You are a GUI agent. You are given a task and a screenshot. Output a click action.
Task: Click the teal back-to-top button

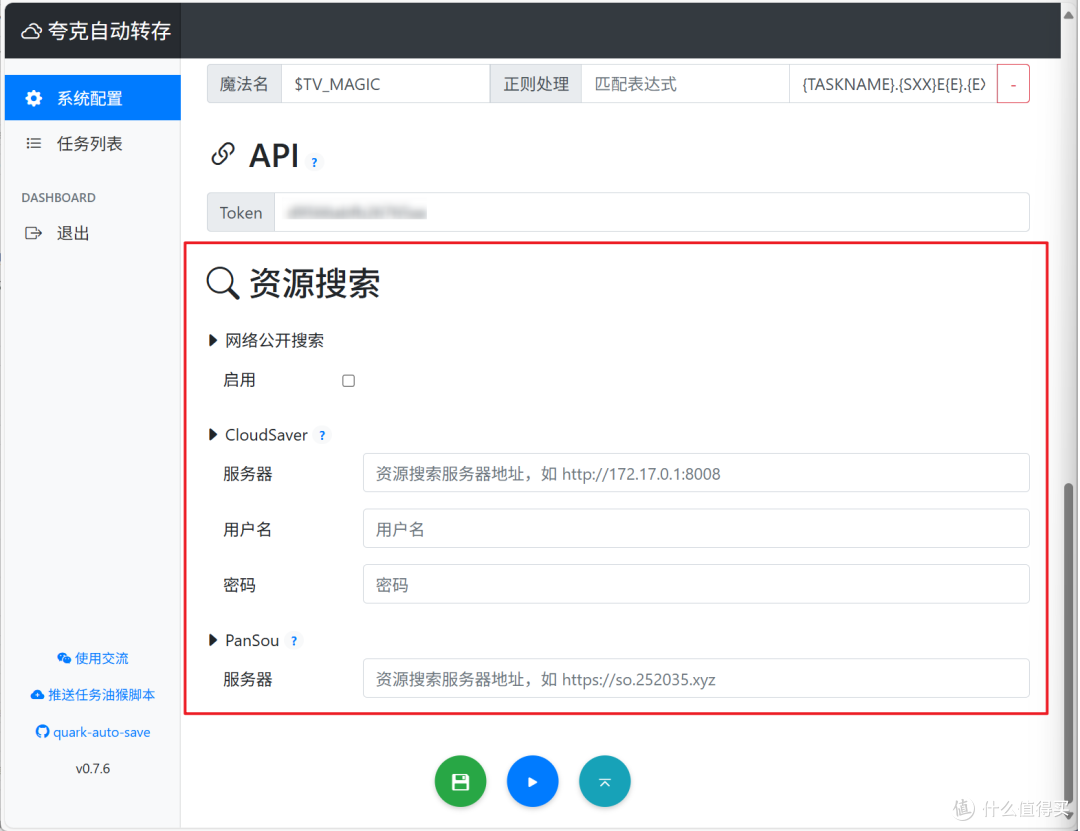click(x=605, y=781)
